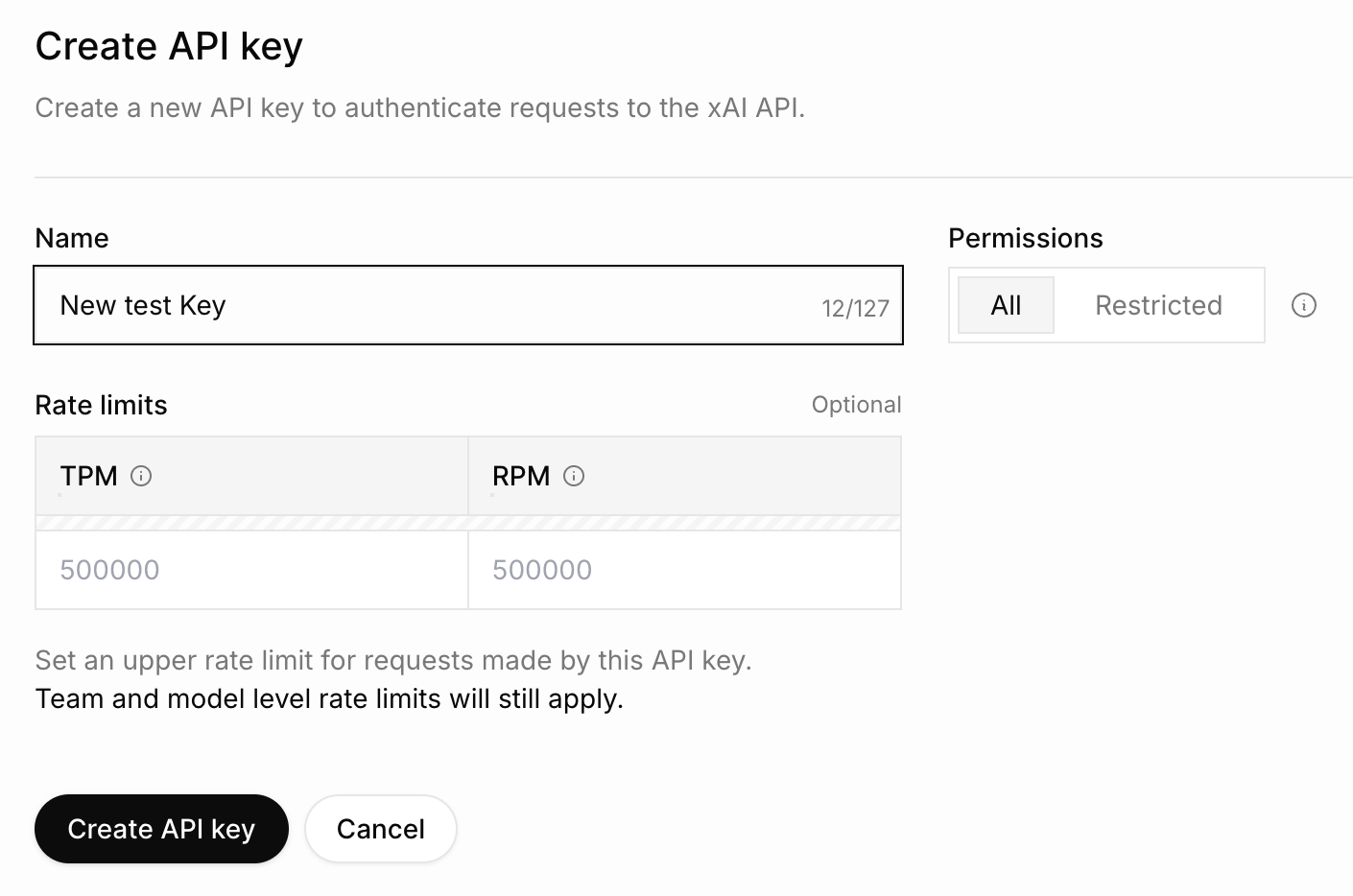
Task: Click the info icon beside the TPM header
Action: (140, 476)
